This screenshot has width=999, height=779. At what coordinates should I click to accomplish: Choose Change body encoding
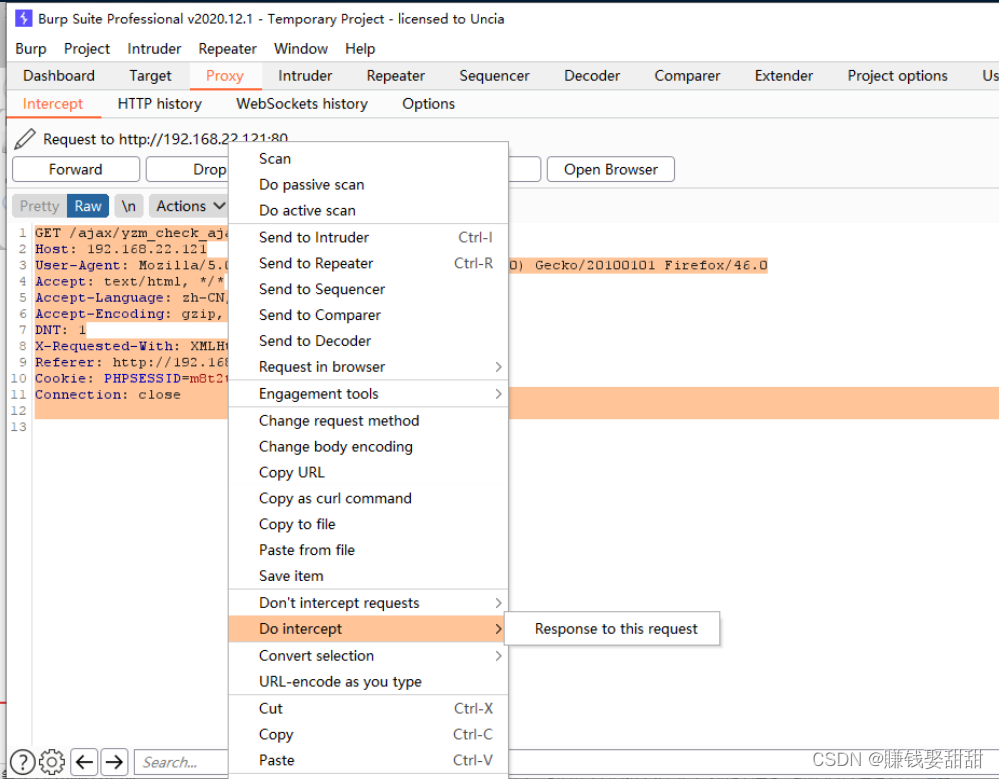tap(368, 447)
